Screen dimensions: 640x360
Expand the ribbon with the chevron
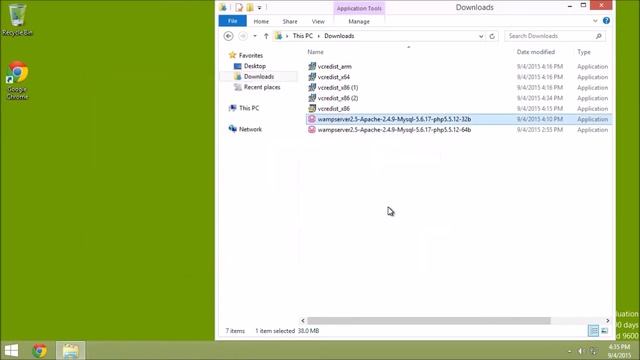pyautogui.click(x=595, y=21)
